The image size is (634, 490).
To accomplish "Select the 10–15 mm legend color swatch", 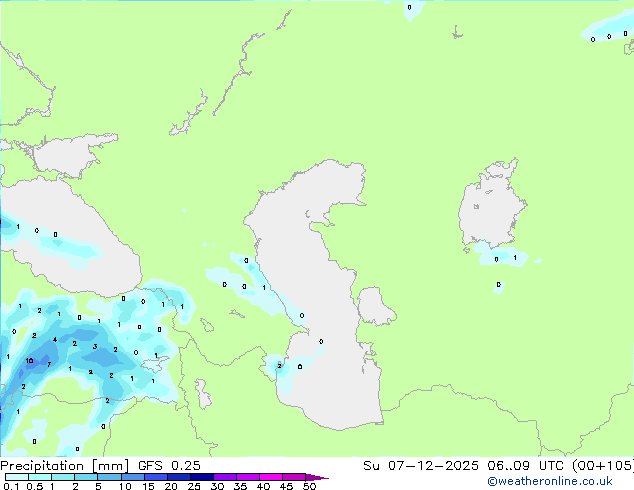I will pos(134,477).
